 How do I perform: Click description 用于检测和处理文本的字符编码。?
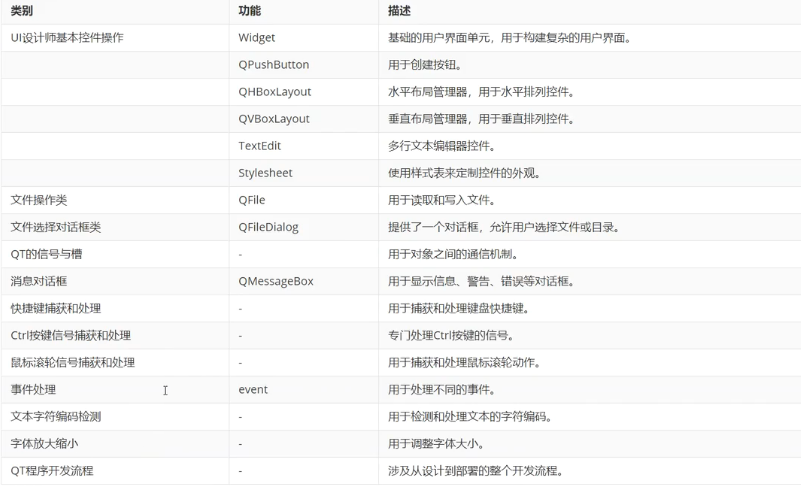coord(470,417)
